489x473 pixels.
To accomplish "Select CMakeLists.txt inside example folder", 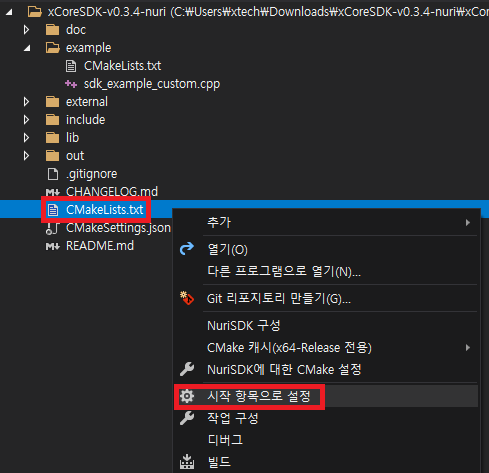I will 122,66.
